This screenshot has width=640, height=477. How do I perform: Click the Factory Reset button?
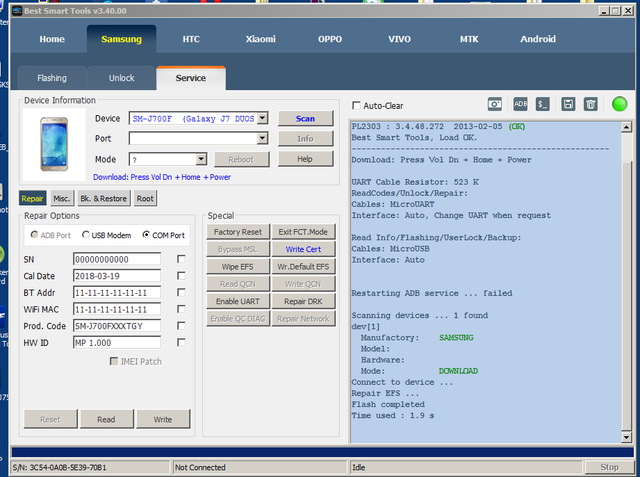point(238,232)
